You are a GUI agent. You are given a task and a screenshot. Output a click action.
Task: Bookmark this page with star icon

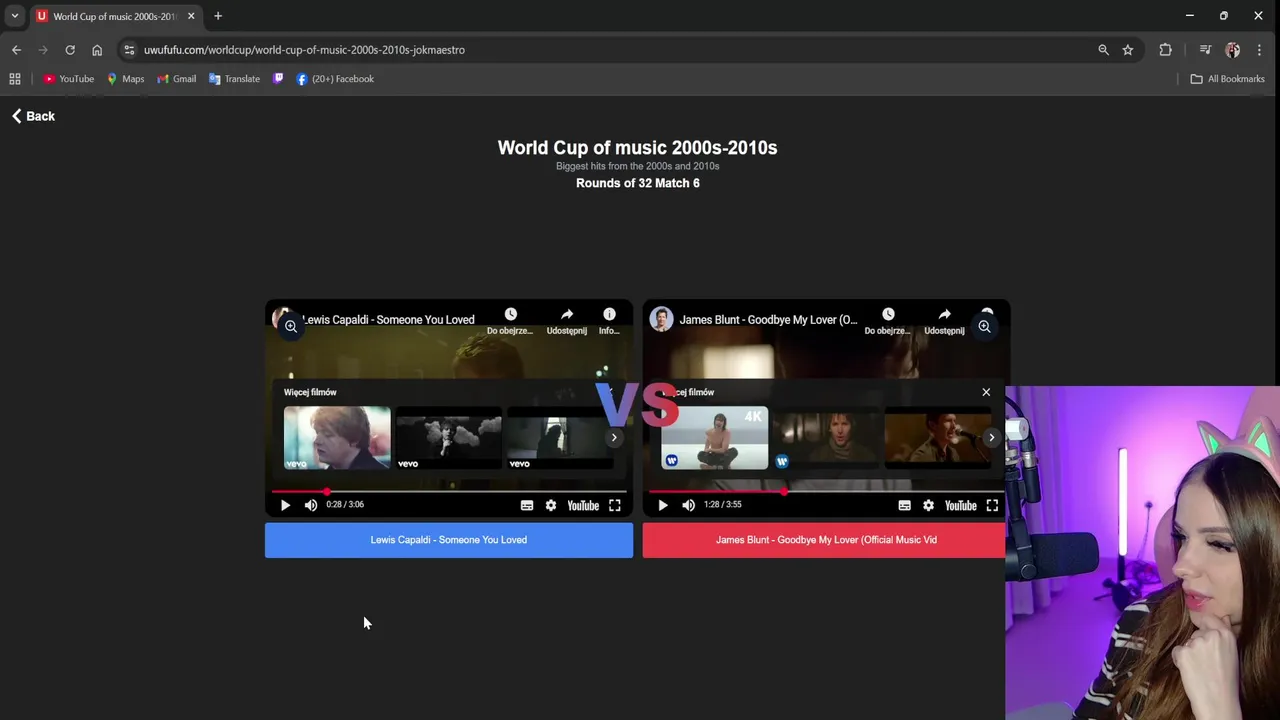click(x=1128, y=50)
